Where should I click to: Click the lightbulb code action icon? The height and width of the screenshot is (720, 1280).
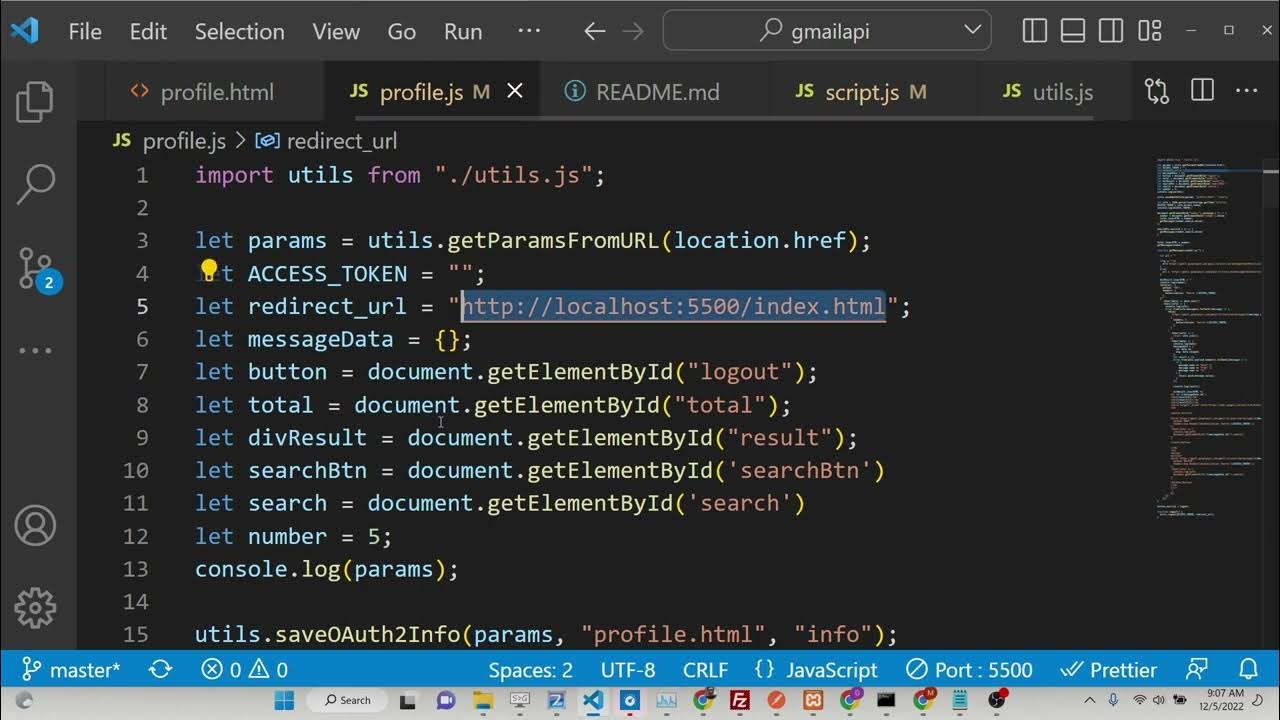click(x=209, y=270)
